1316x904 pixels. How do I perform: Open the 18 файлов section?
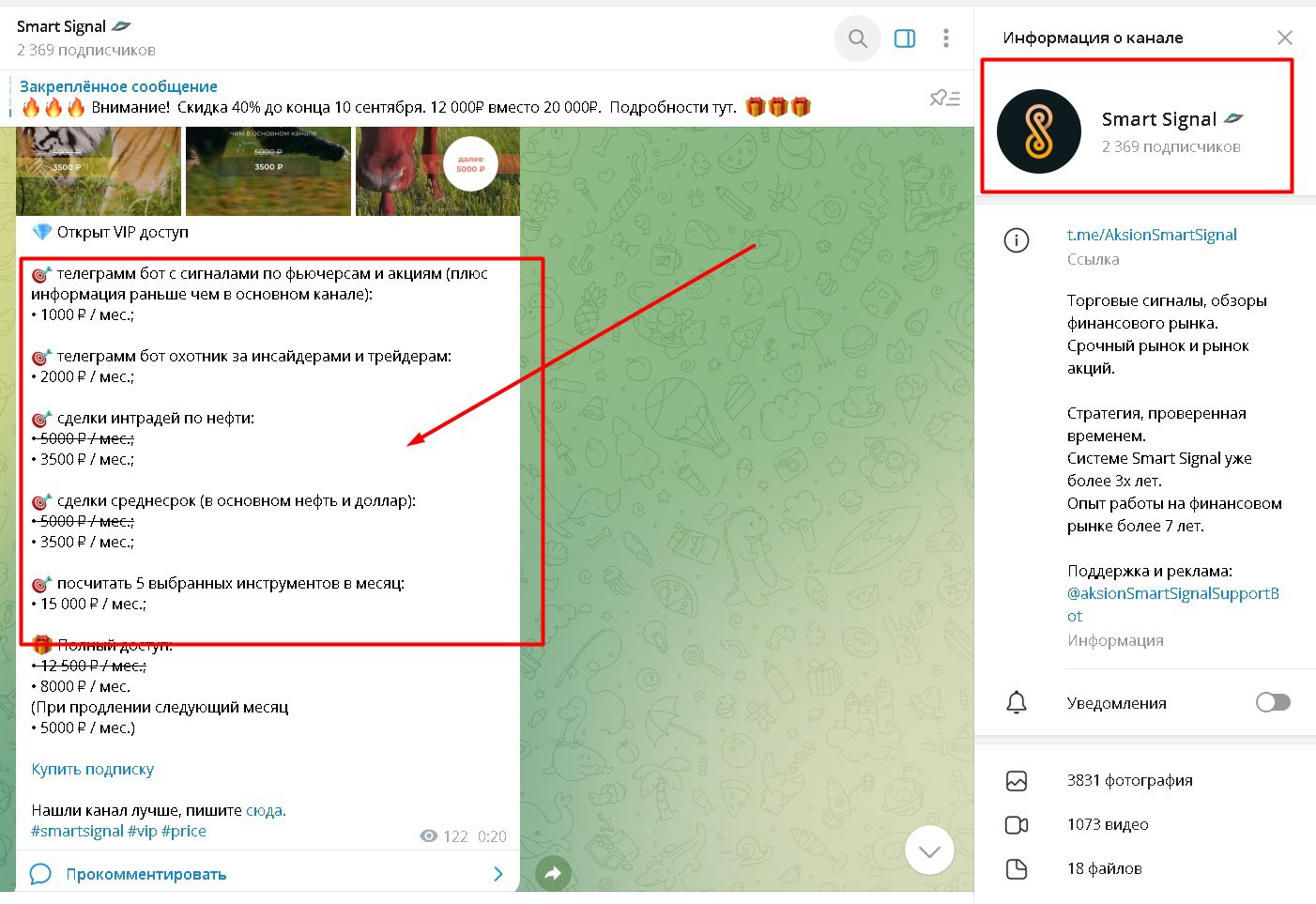click(1145, 868)
